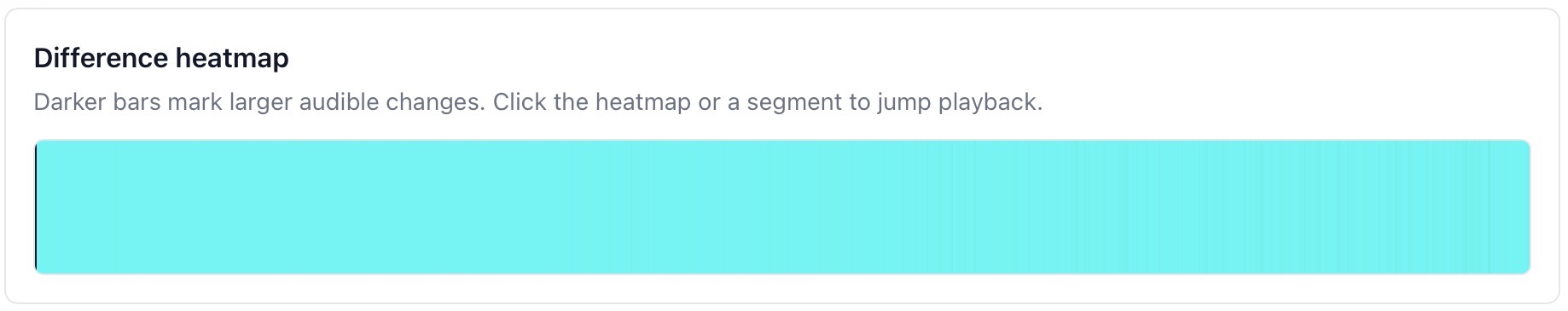The image size is (1568, 311).
Task: Click the dark playhead line in the heatmap
Action: [x=36, y=207]
